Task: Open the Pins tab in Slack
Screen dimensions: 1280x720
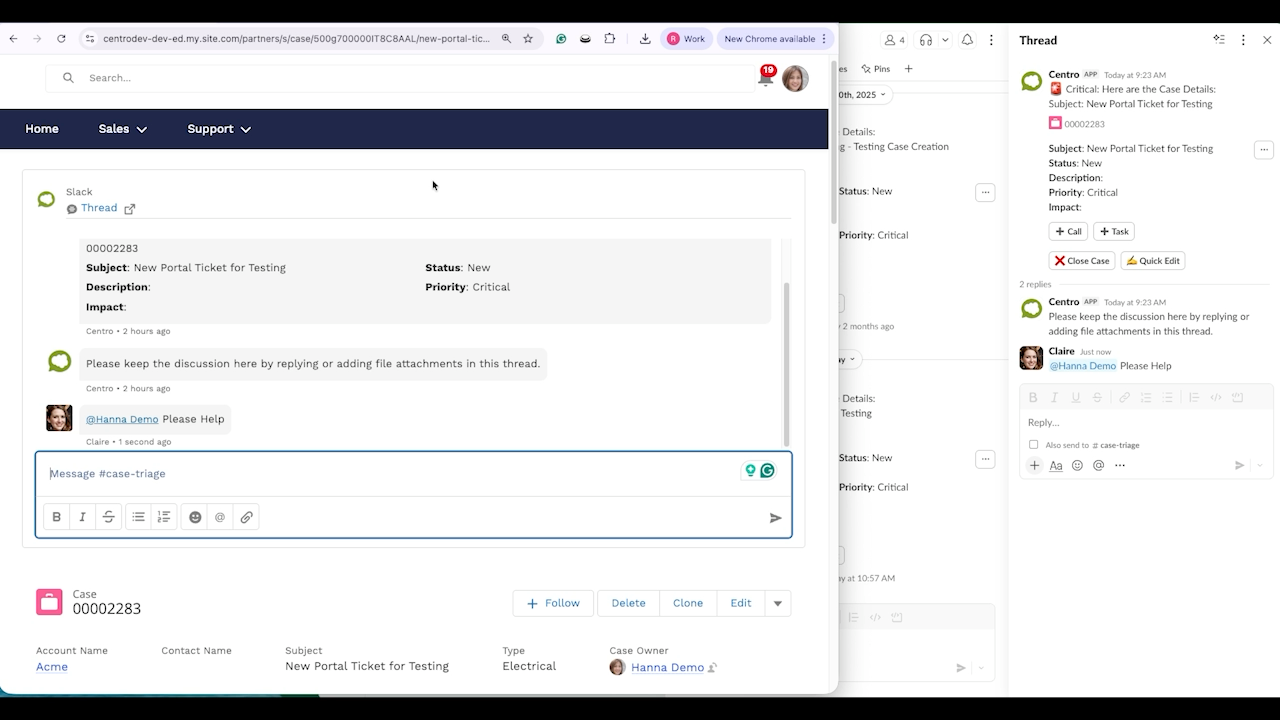Action: (875, 69)
